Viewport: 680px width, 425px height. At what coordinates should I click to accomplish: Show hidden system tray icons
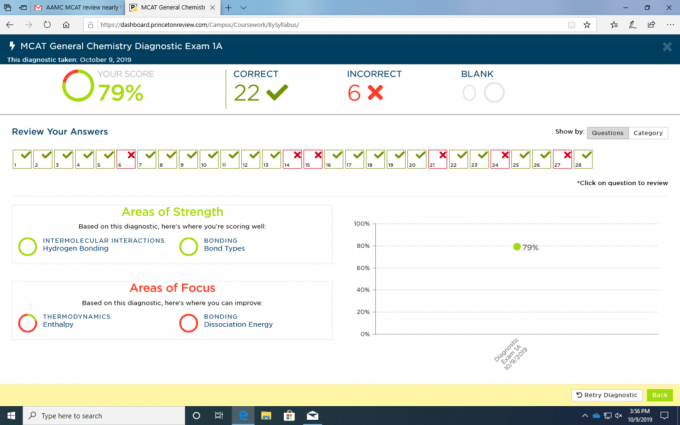[x=585, y=415]
